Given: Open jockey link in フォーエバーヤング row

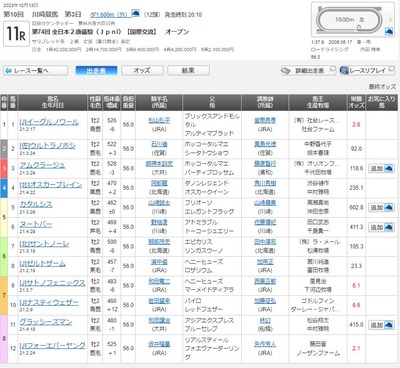Looking at the screenshot, I should pyautogui.click(x=159, y=344).
